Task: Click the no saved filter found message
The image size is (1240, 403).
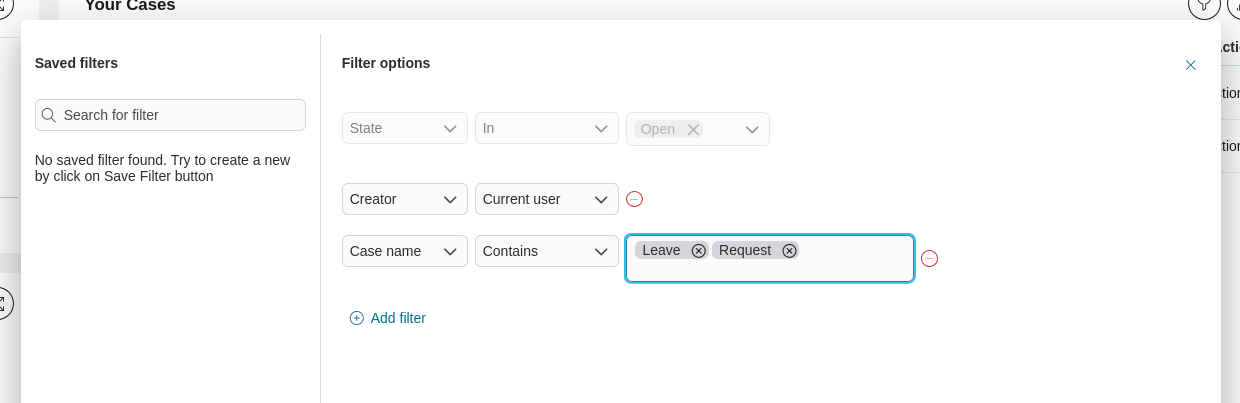Action: [x=163, y=168]
